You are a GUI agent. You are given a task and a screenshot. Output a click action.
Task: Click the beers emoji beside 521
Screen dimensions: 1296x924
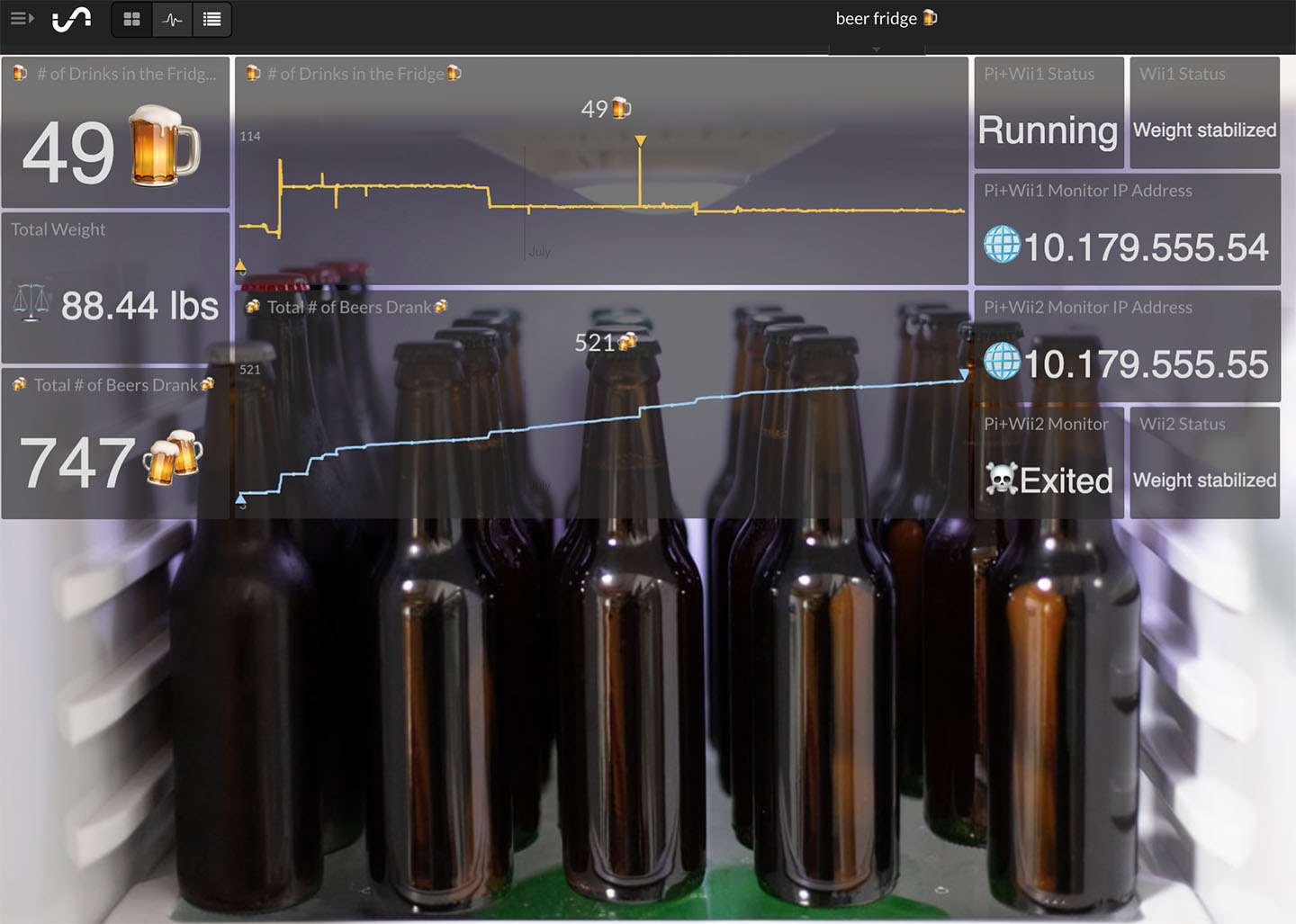(x=627, y=341)
